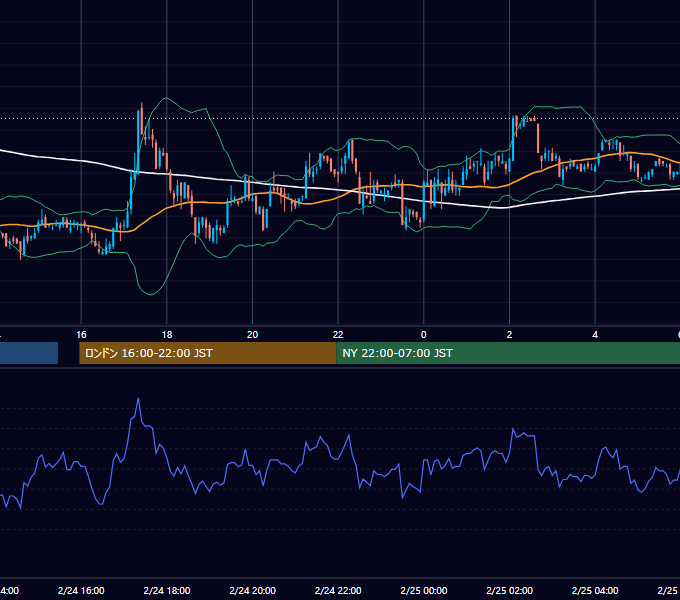Screen dimensions: 680x600
Task: Select the 2/24 20:00 date label
Action: click(x=252, y=590)
